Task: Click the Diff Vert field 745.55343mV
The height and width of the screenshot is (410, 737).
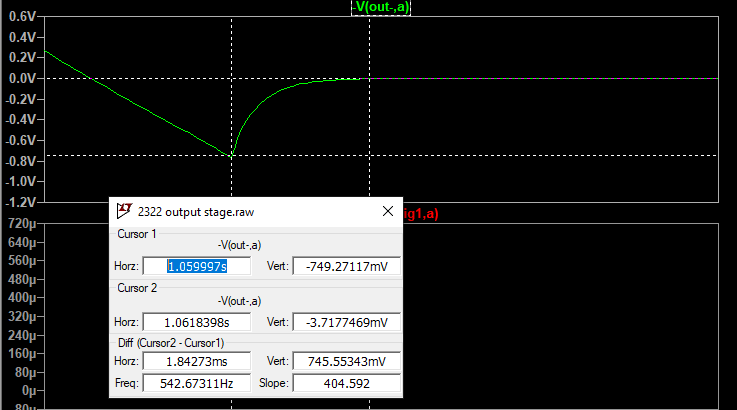Action: click(347, 361)
